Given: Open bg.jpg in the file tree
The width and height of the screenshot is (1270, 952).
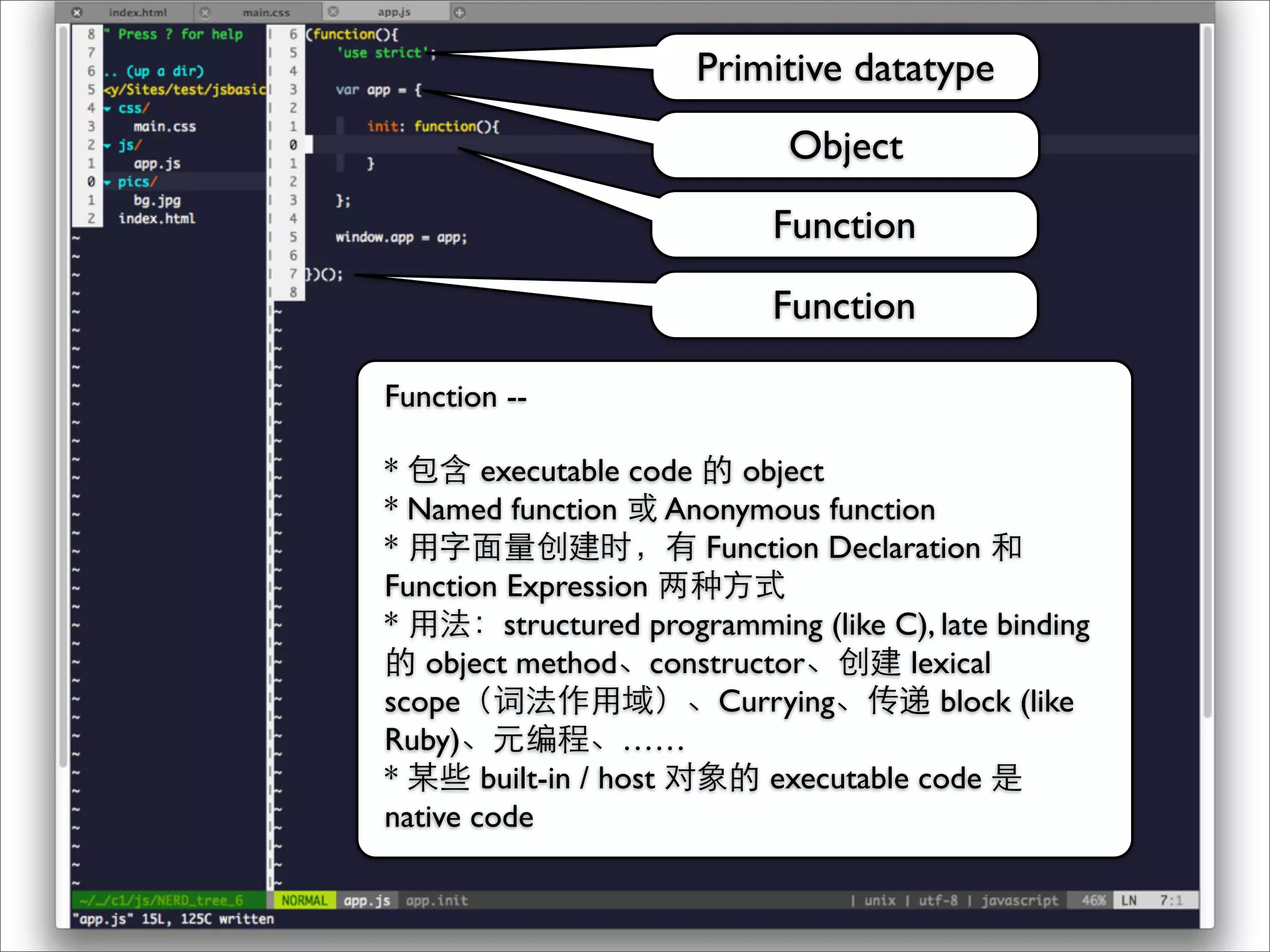Looking at the screenshot, I should (157, 201).
